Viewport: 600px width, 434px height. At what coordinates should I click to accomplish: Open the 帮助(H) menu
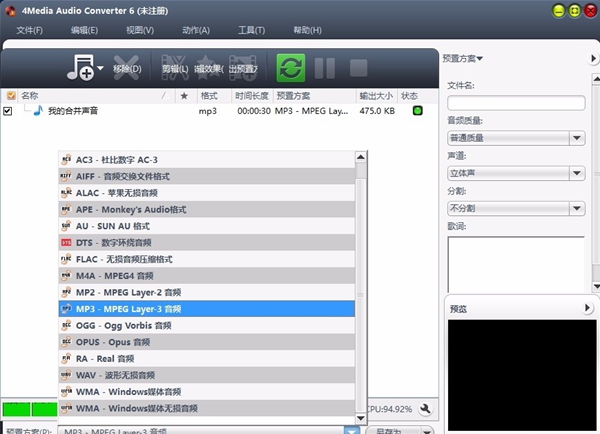tap(307, 30)
